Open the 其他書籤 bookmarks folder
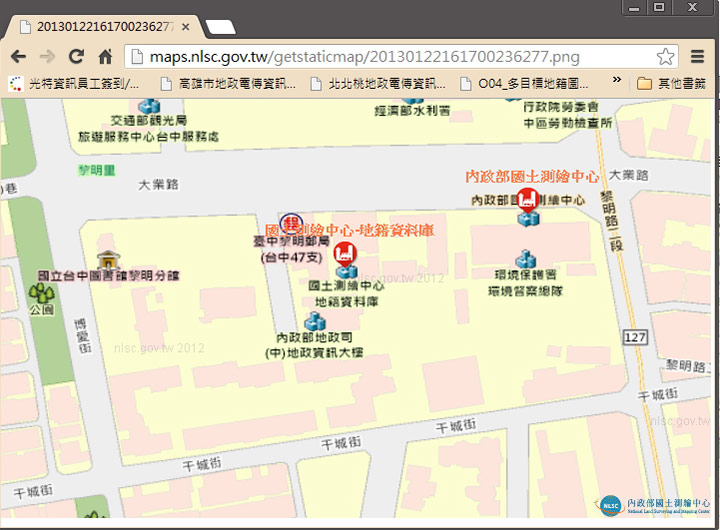 pyautogui.click(x=671, y=84)
